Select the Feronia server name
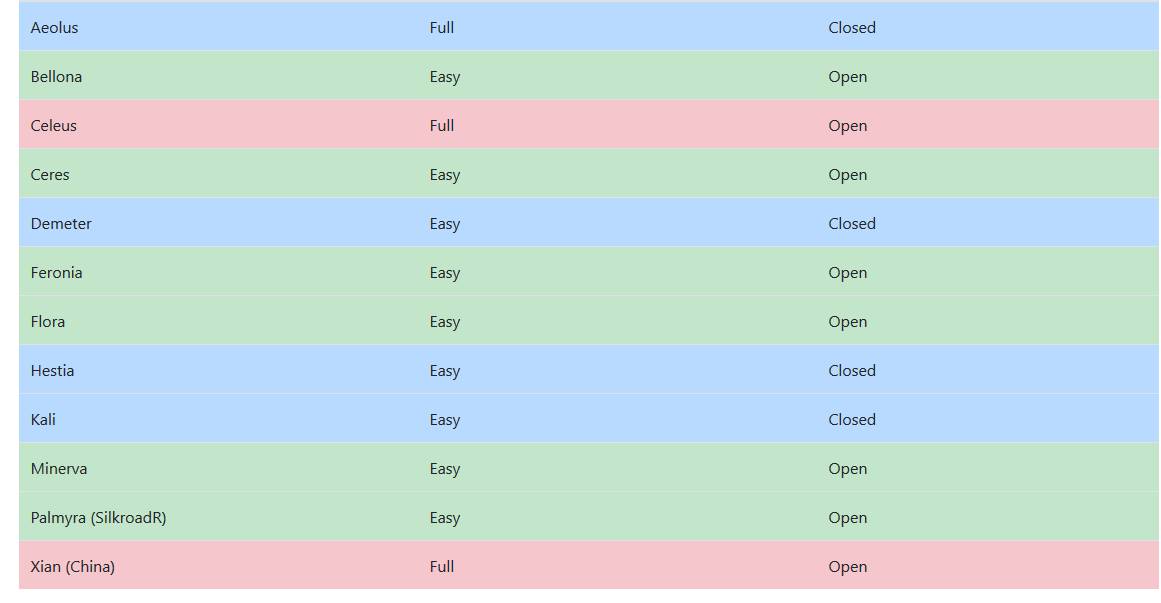This screenshot has height=603, width=1161. 56,273
